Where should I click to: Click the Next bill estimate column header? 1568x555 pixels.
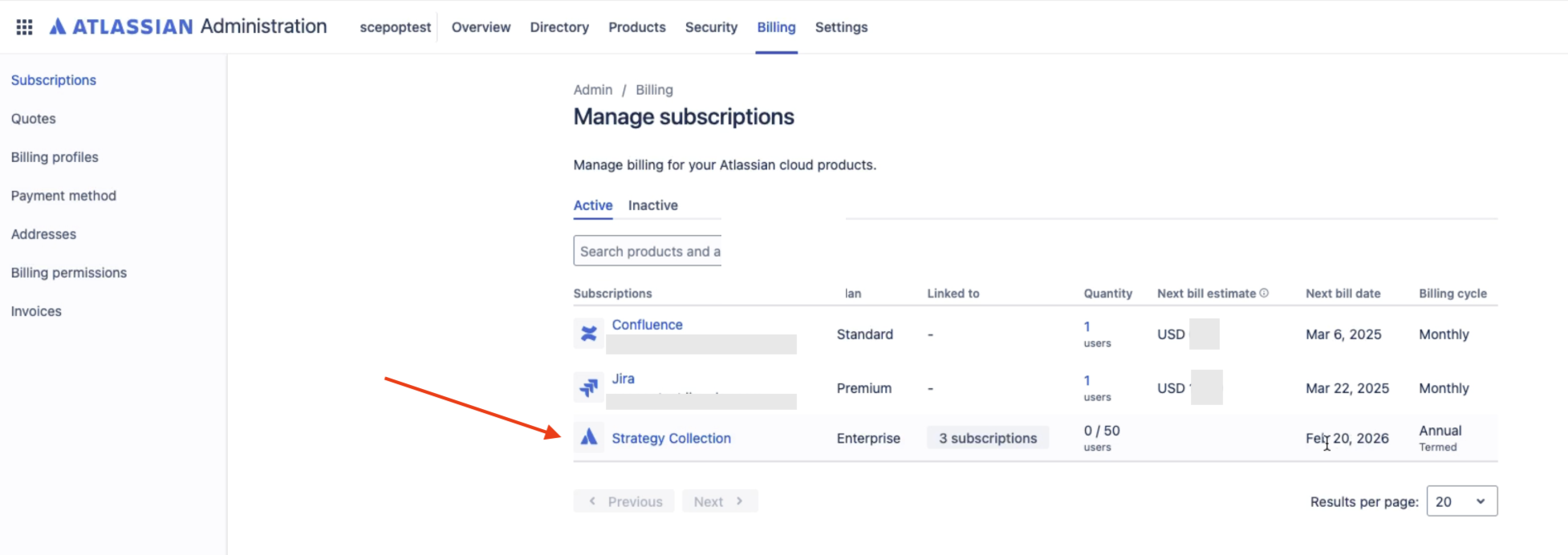coord(1206,294)
